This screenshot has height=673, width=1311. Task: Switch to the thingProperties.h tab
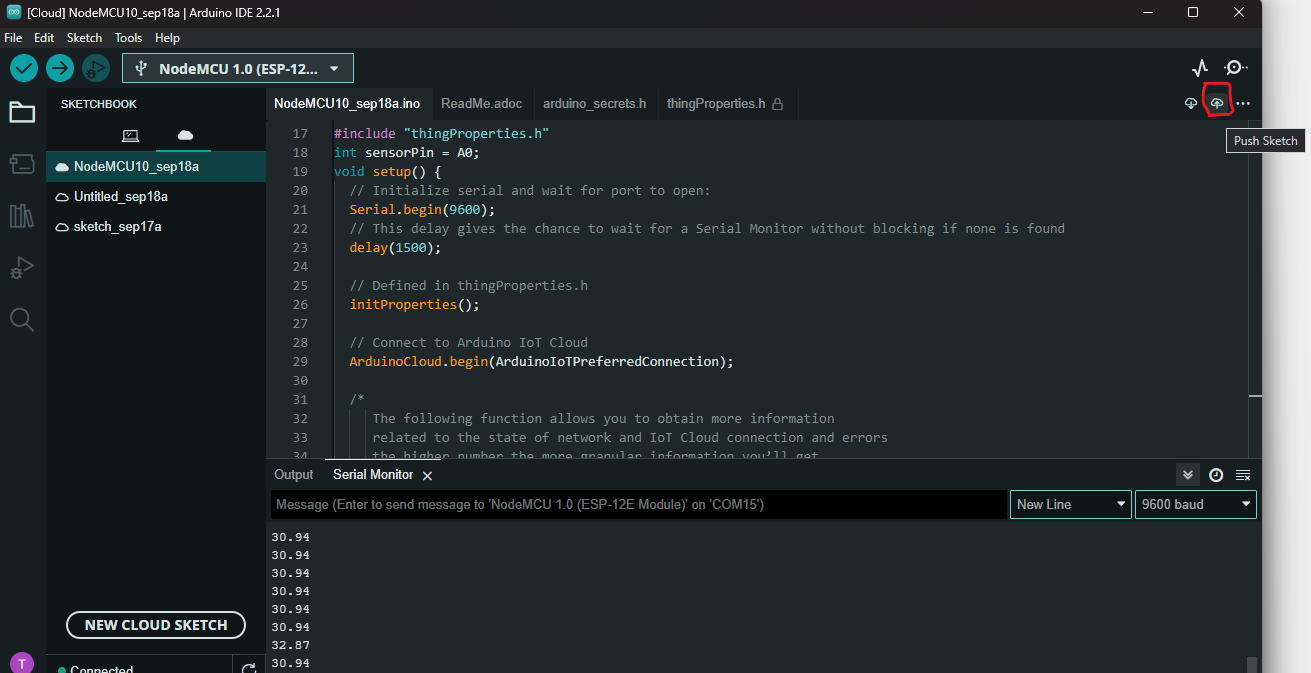(726, 104)
